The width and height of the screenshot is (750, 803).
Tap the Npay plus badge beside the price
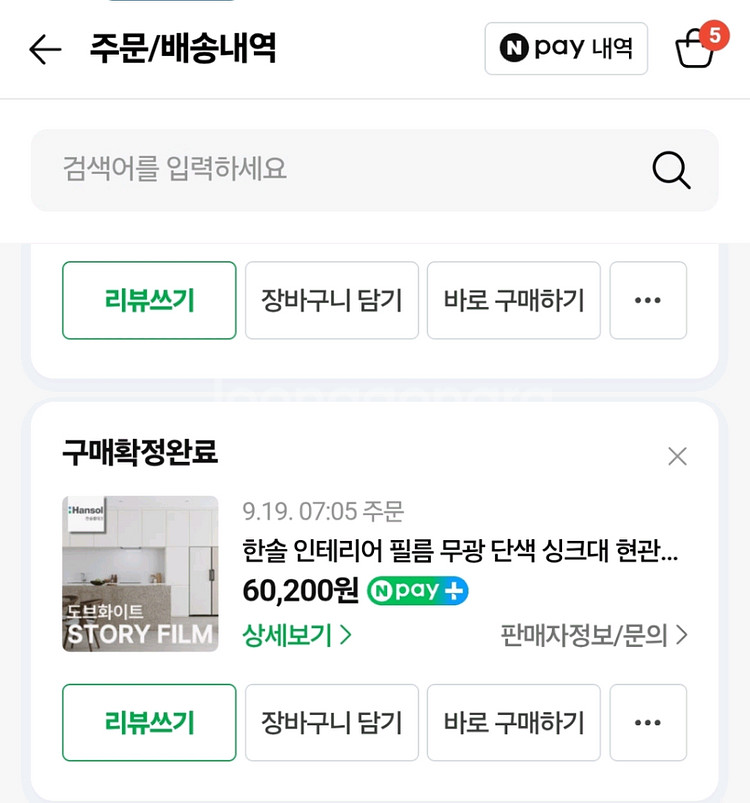[417, 591]
